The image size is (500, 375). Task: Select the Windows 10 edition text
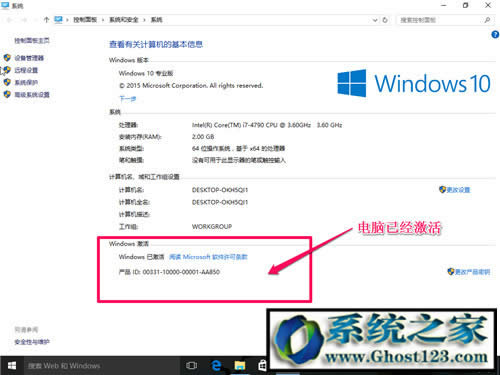pyautogui.click(x=146, y=73)
